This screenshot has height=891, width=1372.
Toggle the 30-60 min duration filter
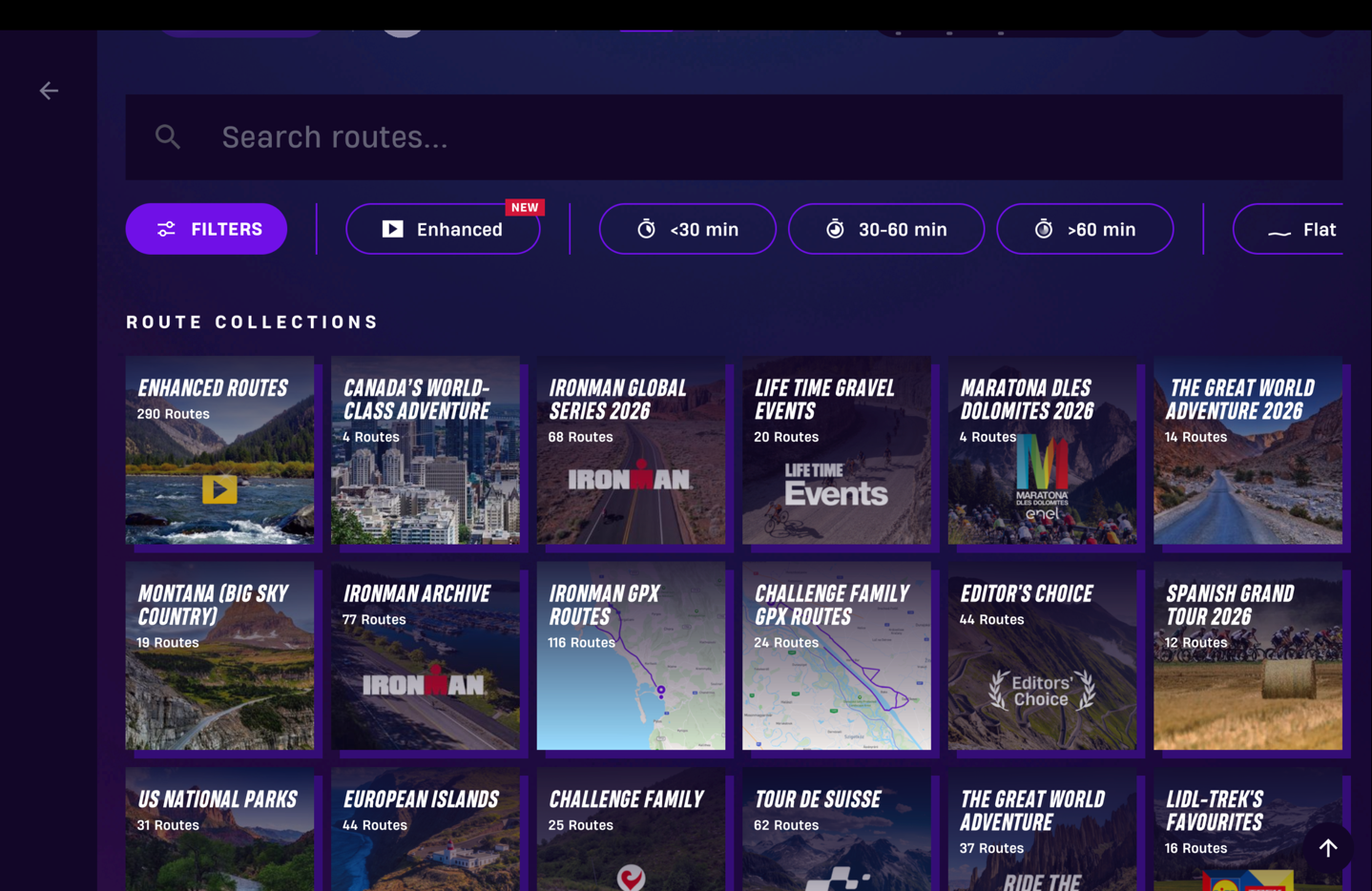(886, 229)
